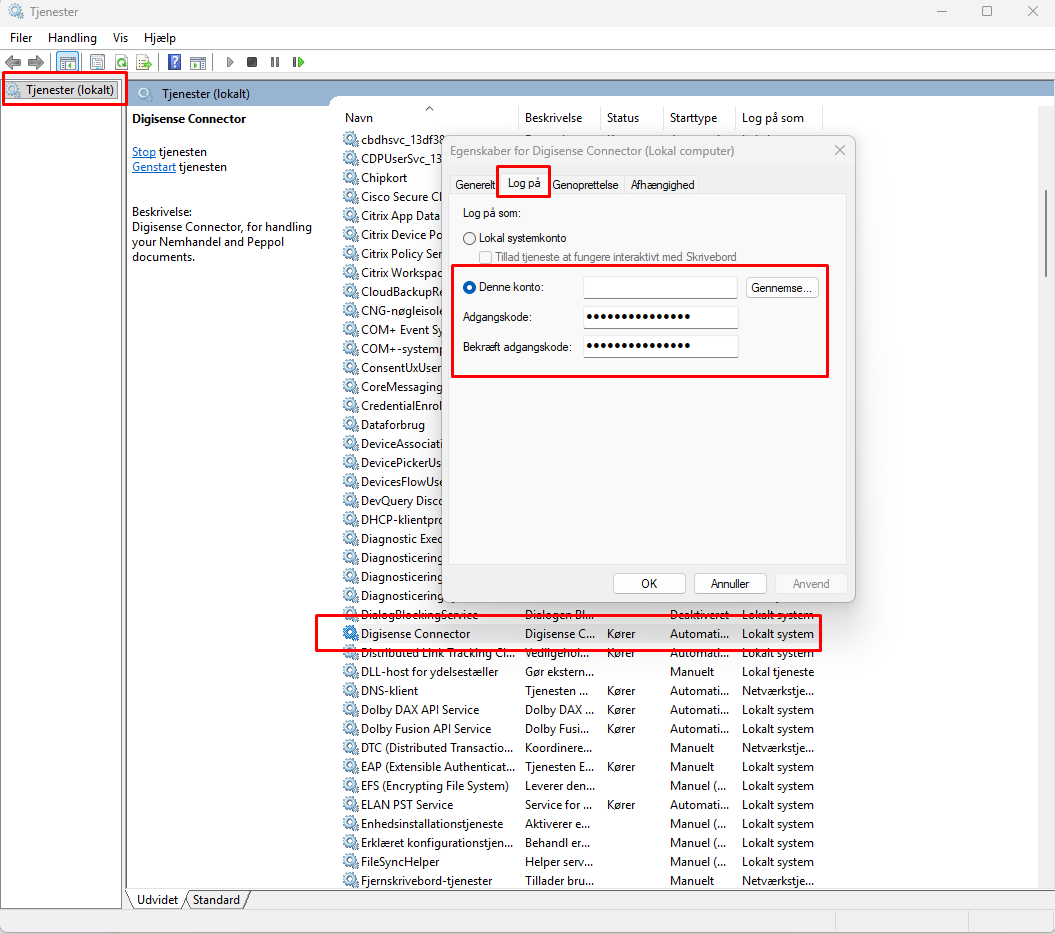Screen dimensions: 1055x934
Task: Select the DLL-host for ydelsestæller service
Action: pyautogui.click(x=430, y=672)
